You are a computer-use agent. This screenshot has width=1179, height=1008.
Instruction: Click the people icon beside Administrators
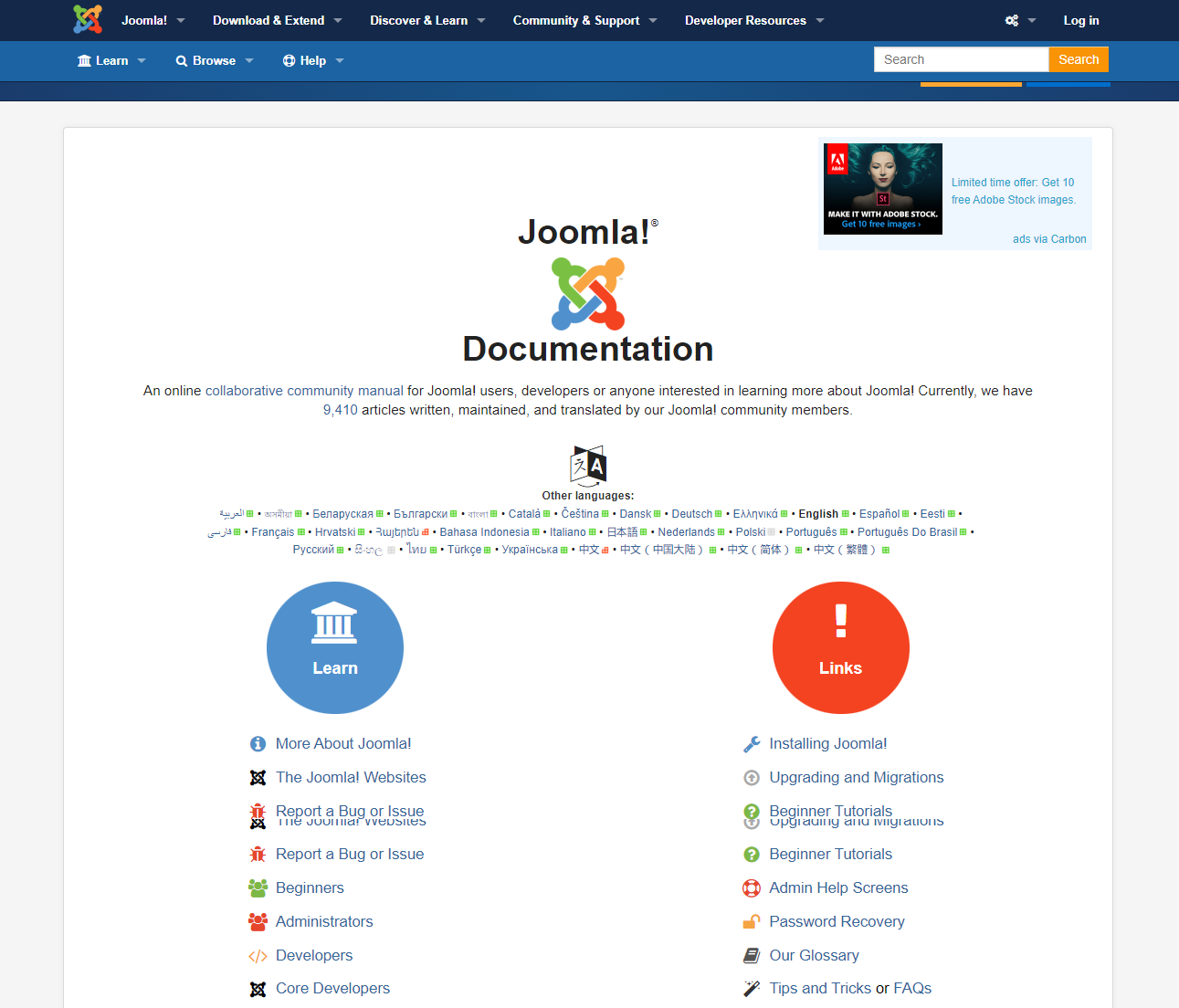(258, 922)
